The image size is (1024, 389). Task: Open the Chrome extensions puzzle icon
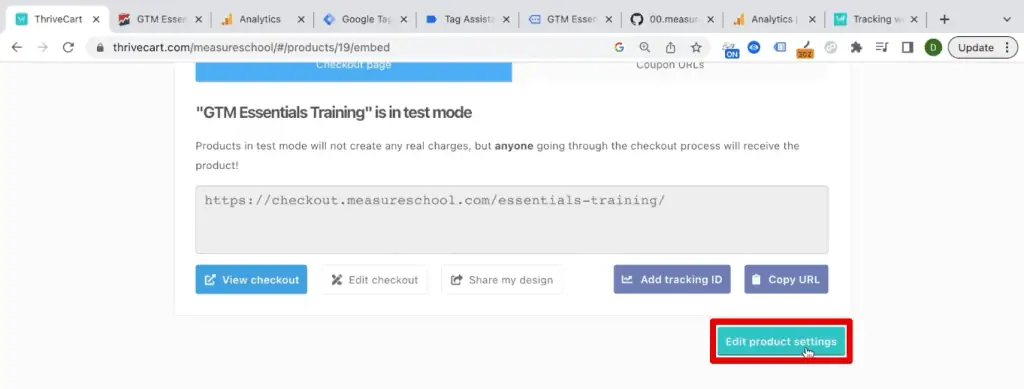pos(856,48)
